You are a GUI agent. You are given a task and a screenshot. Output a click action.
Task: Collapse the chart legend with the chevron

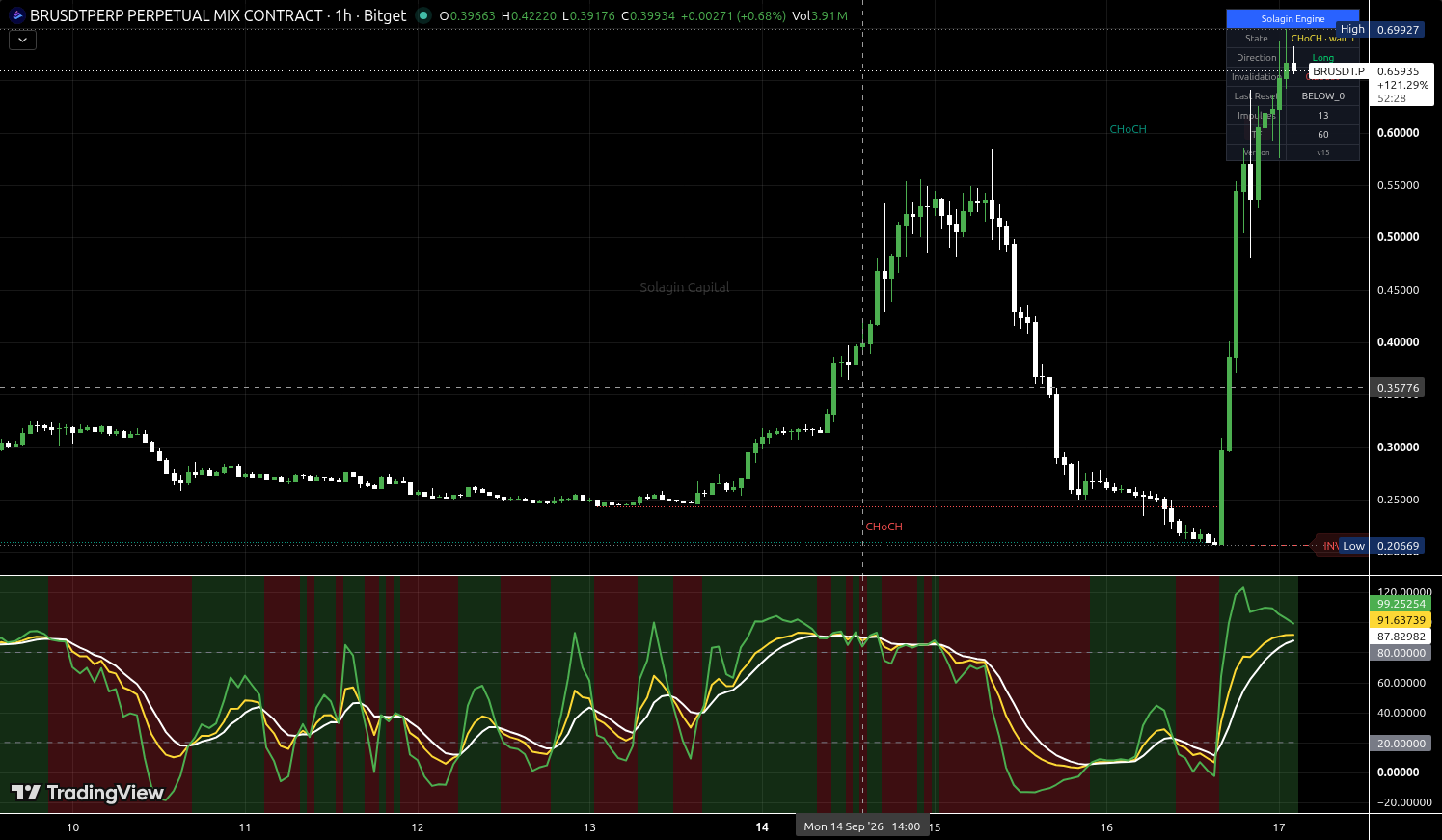coord(22,41)
